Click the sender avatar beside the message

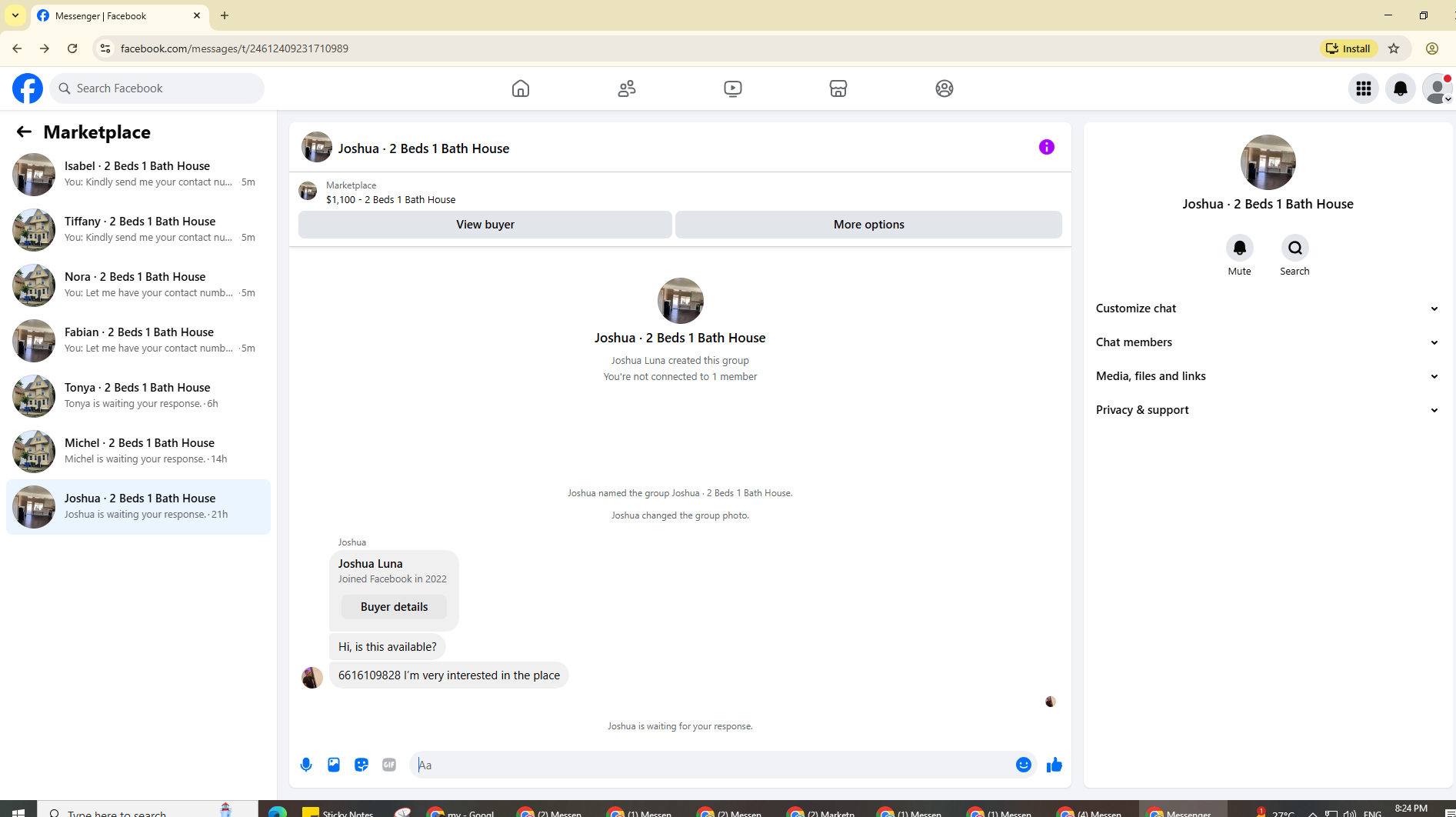pos(312,677)
